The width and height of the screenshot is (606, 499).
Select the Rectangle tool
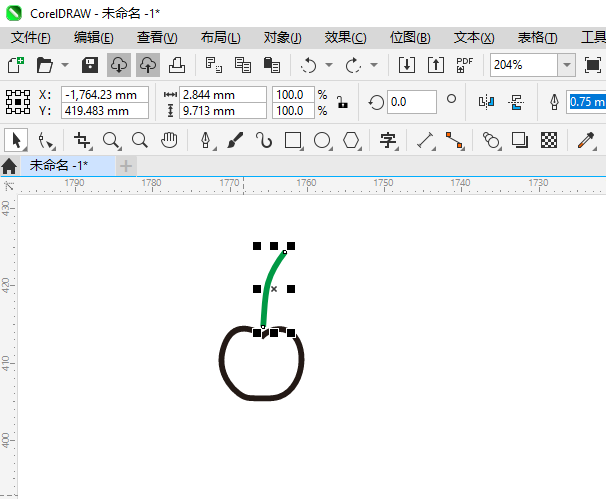[293, 140]
